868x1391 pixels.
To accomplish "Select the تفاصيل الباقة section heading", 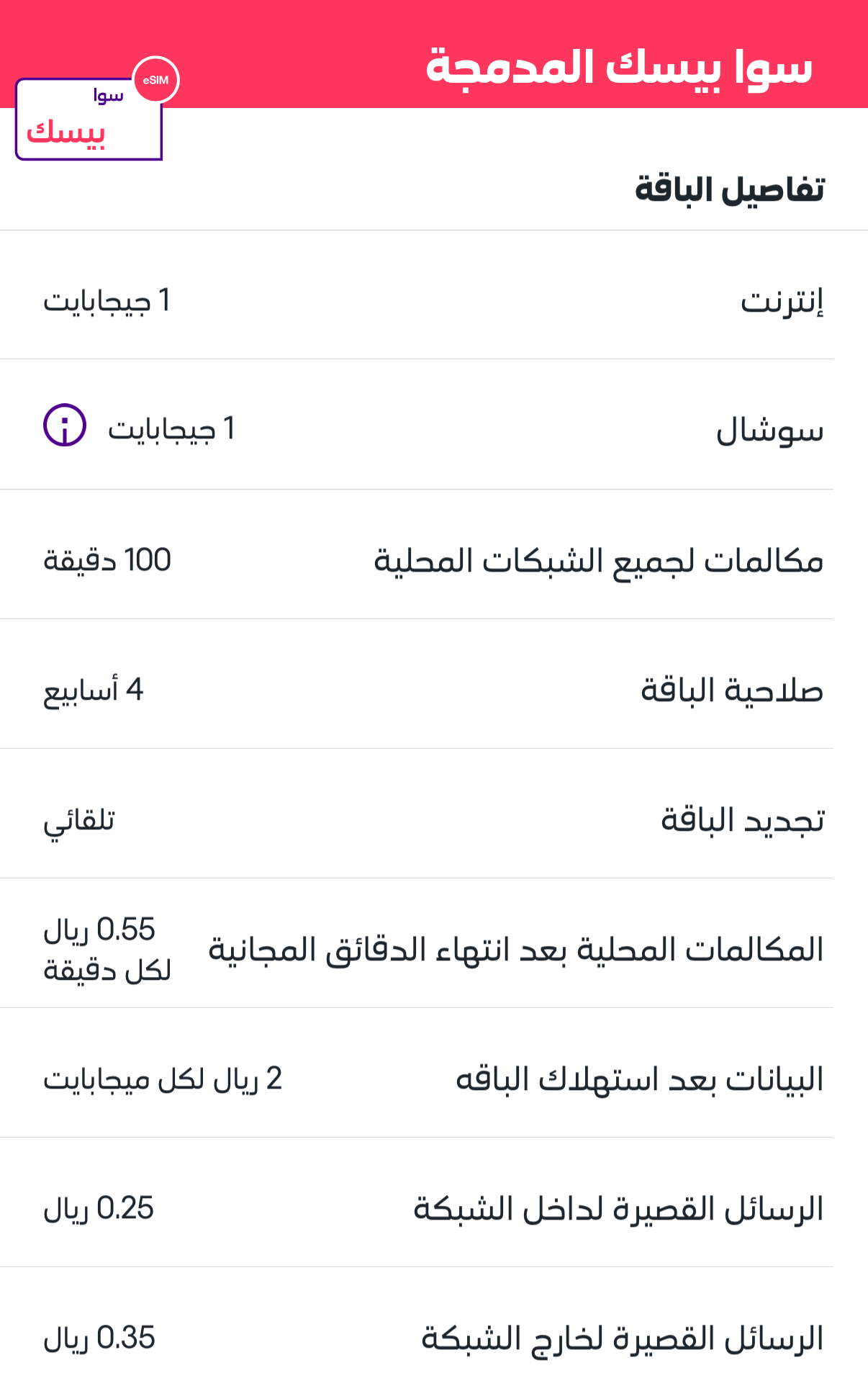I will pos(729,190).
